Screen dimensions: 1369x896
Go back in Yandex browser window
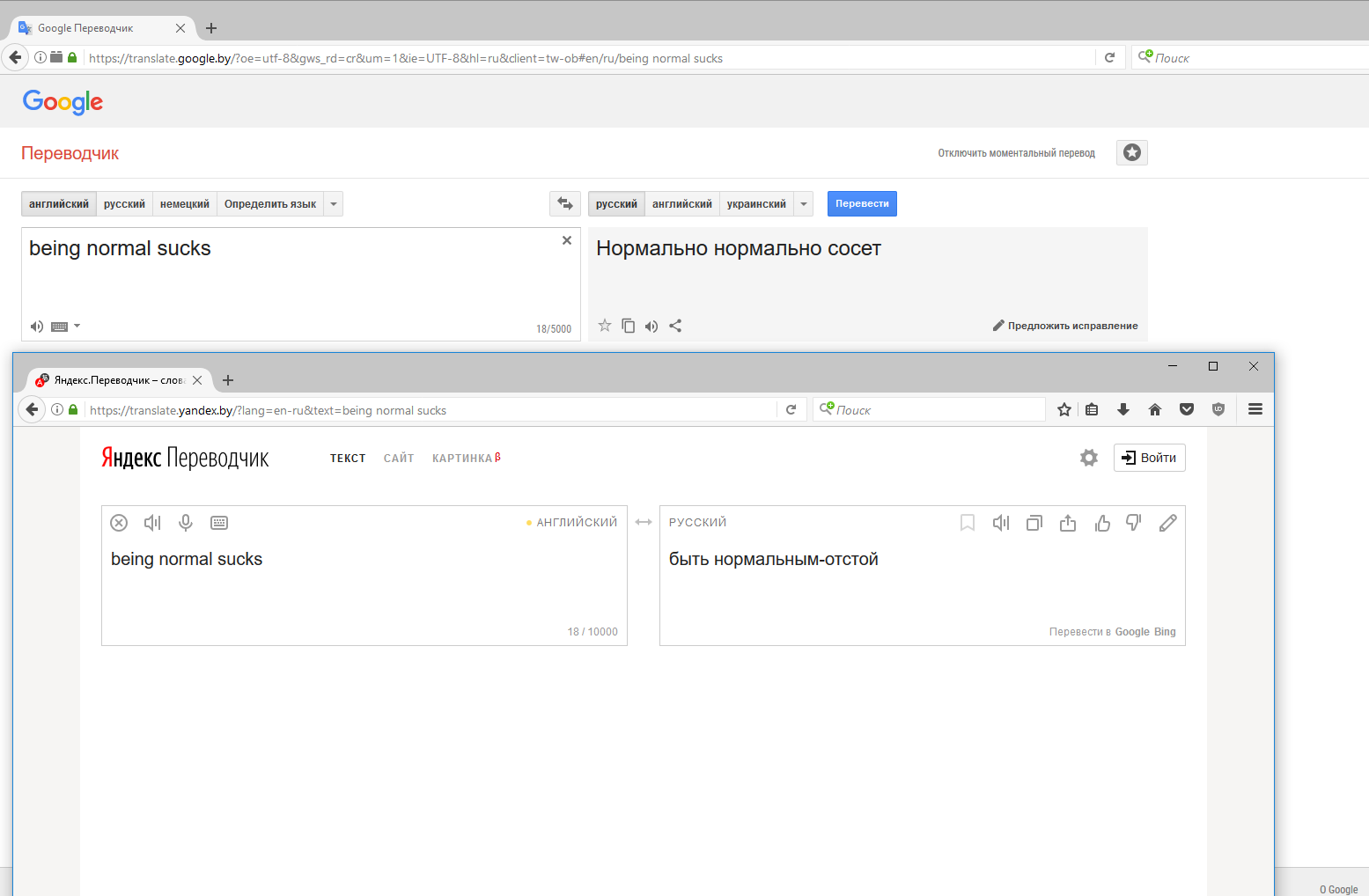pos(32,409)
